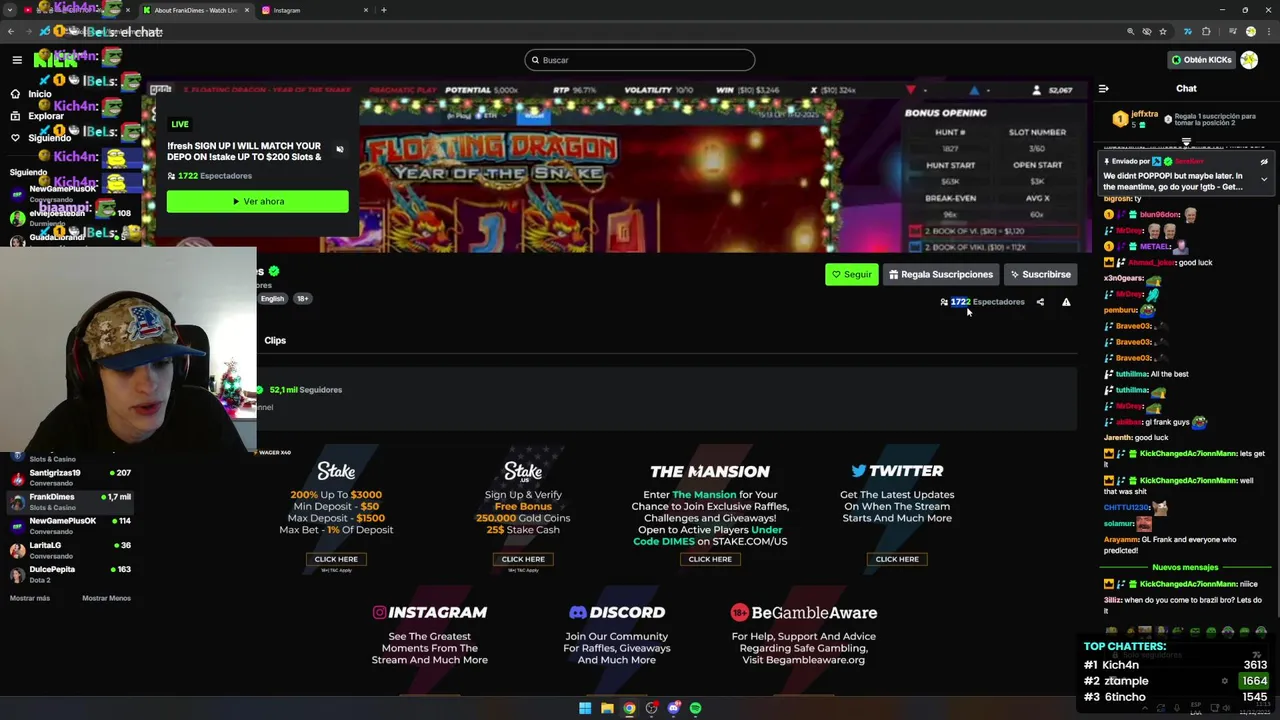The width and height of the screenshot is (1280, 720).
Task: Open LaritaLG channel in the sidebar
Action: (70, 550)
